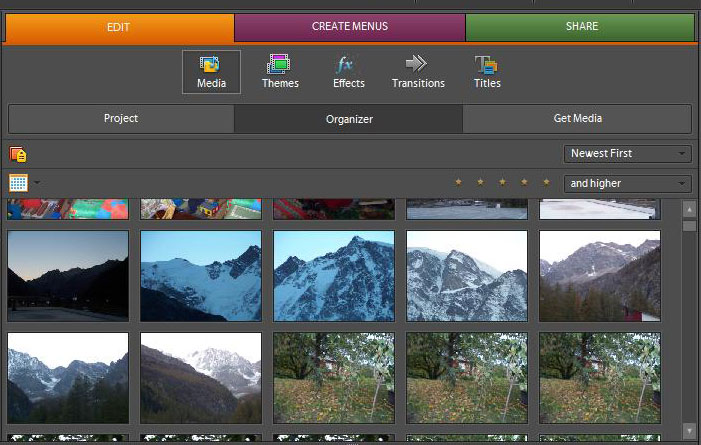701x445 pixels.
Task: Switch to the SHARE tab
Action: [x=580, y=27]
